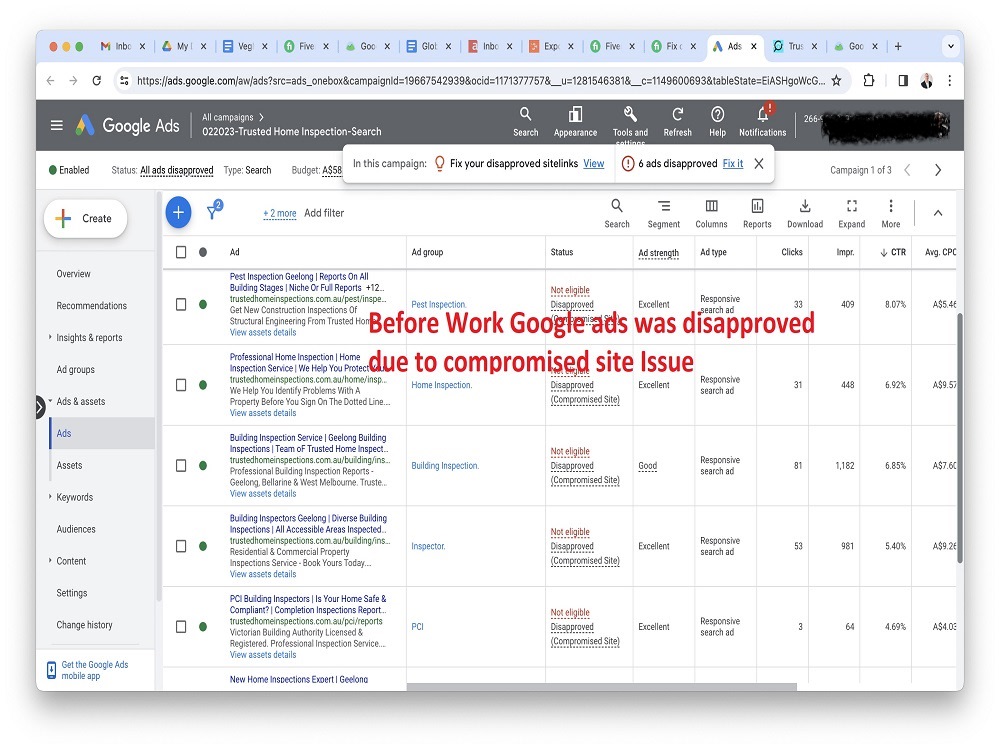Click the horizontal table scrollbar
The image size is (1000, 750).
[601, 686]
